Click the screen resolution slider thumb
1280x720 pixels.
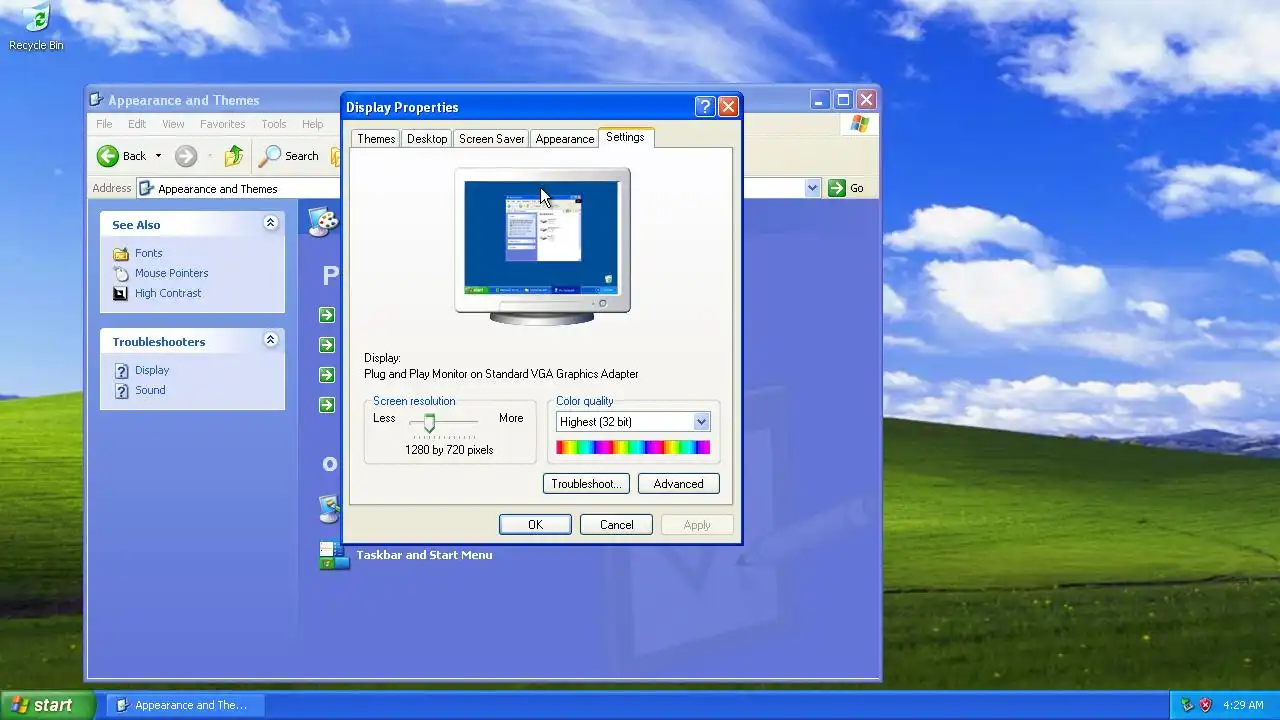pos(429,423)
